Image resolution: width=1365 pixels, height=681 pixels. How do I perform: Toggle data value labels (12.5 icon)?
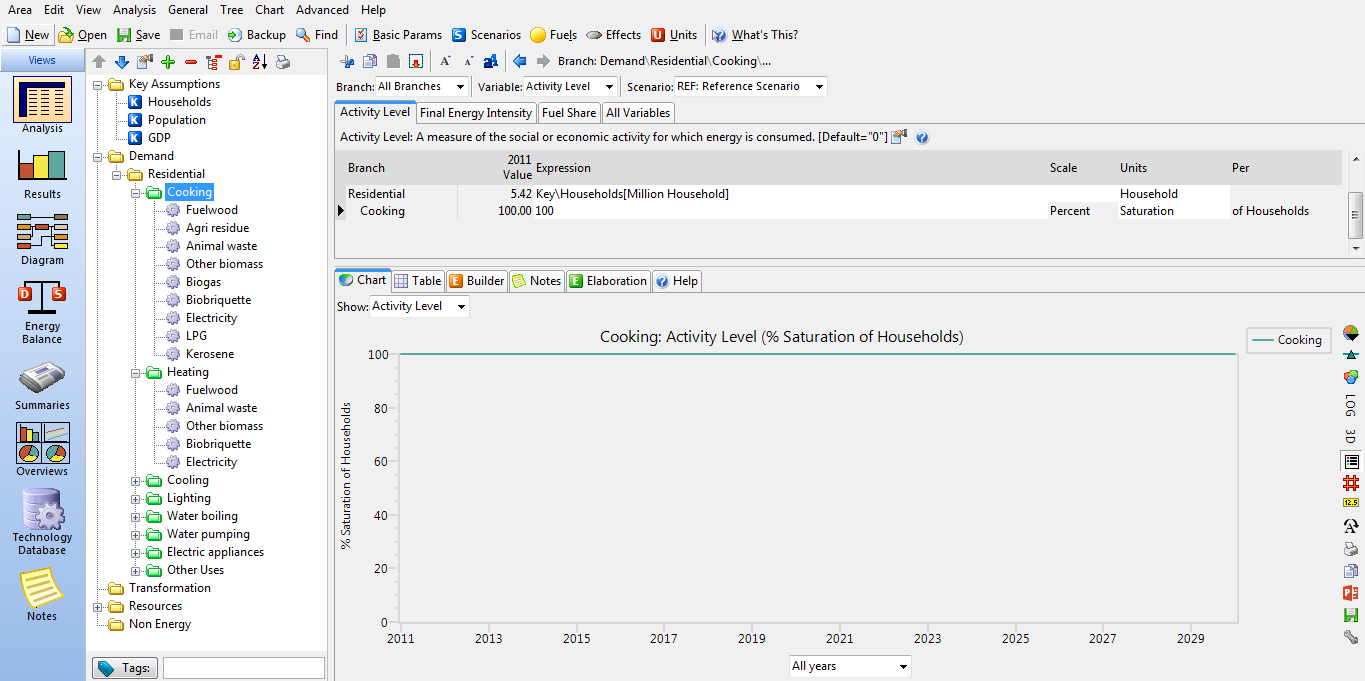point(1351,503)
